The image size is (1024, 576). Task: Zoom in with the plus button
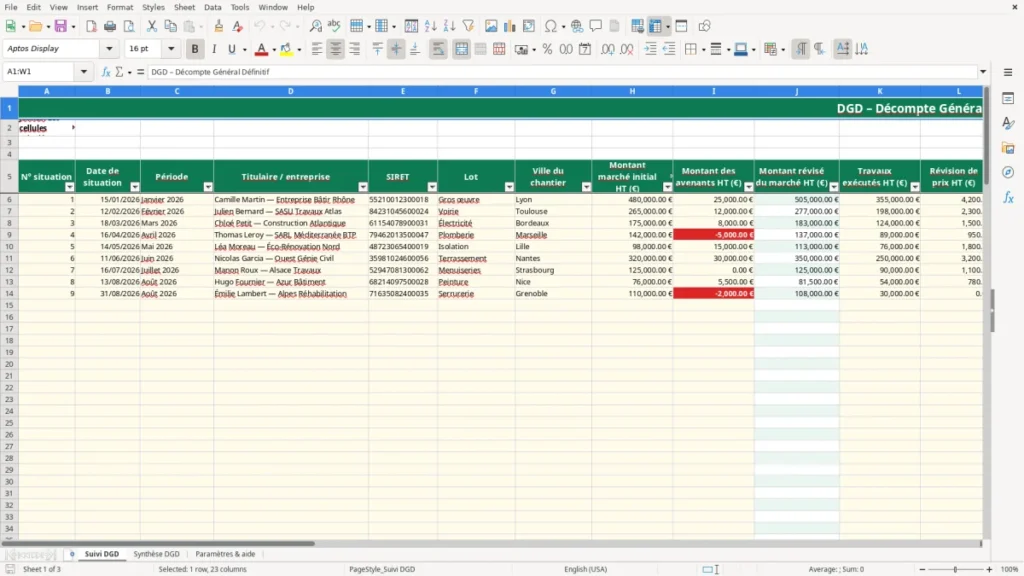989,569
